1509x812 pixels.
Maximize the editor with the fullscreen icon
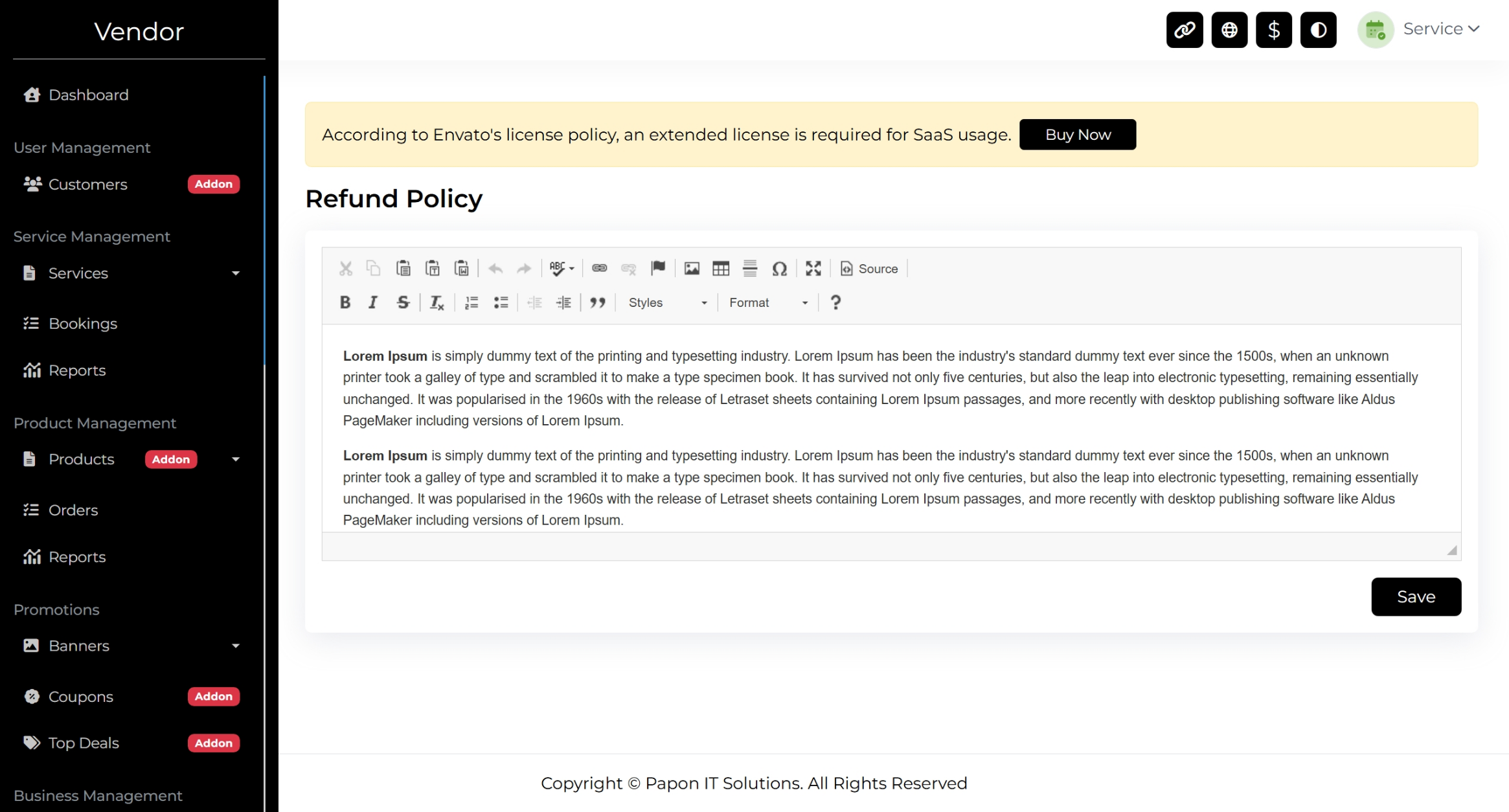click(x=813, y=268)
